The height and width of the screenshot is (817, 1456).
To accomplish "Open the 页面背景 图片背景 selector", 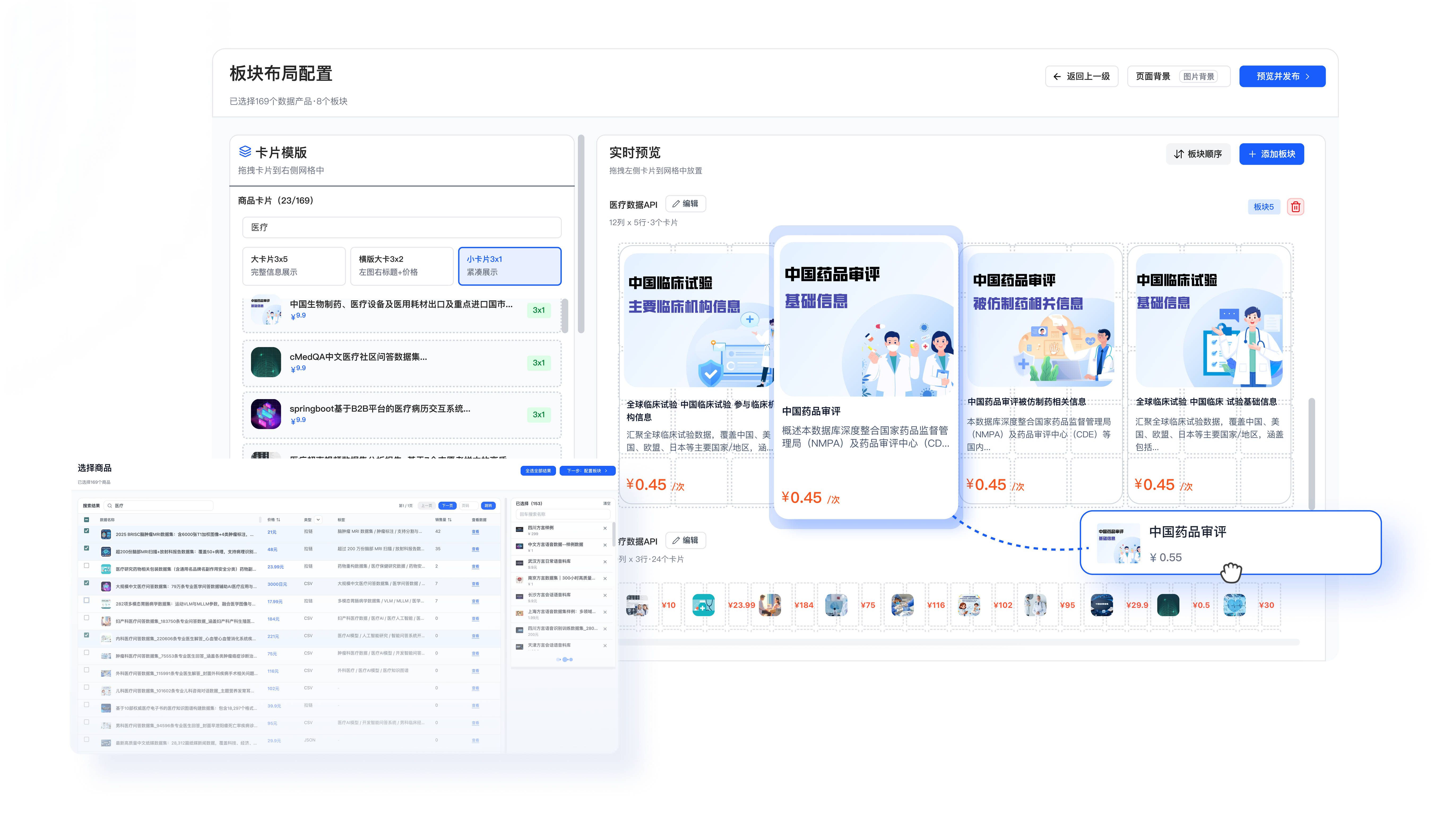I will (1178, 76).
